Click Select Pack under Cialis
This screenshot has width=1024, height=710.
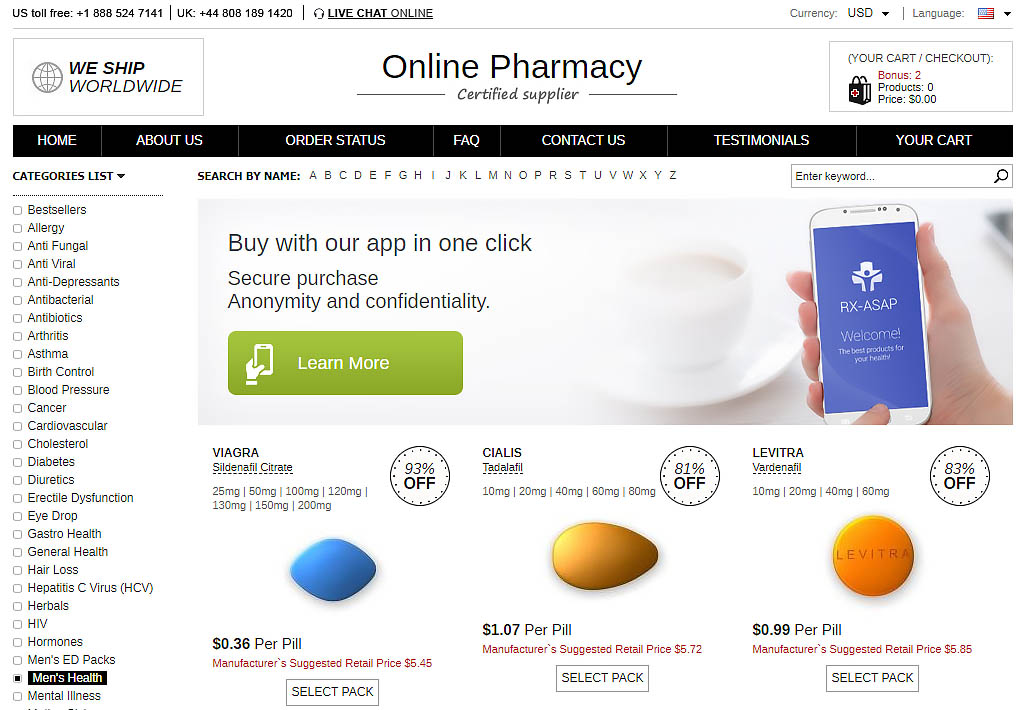(602, 678)
